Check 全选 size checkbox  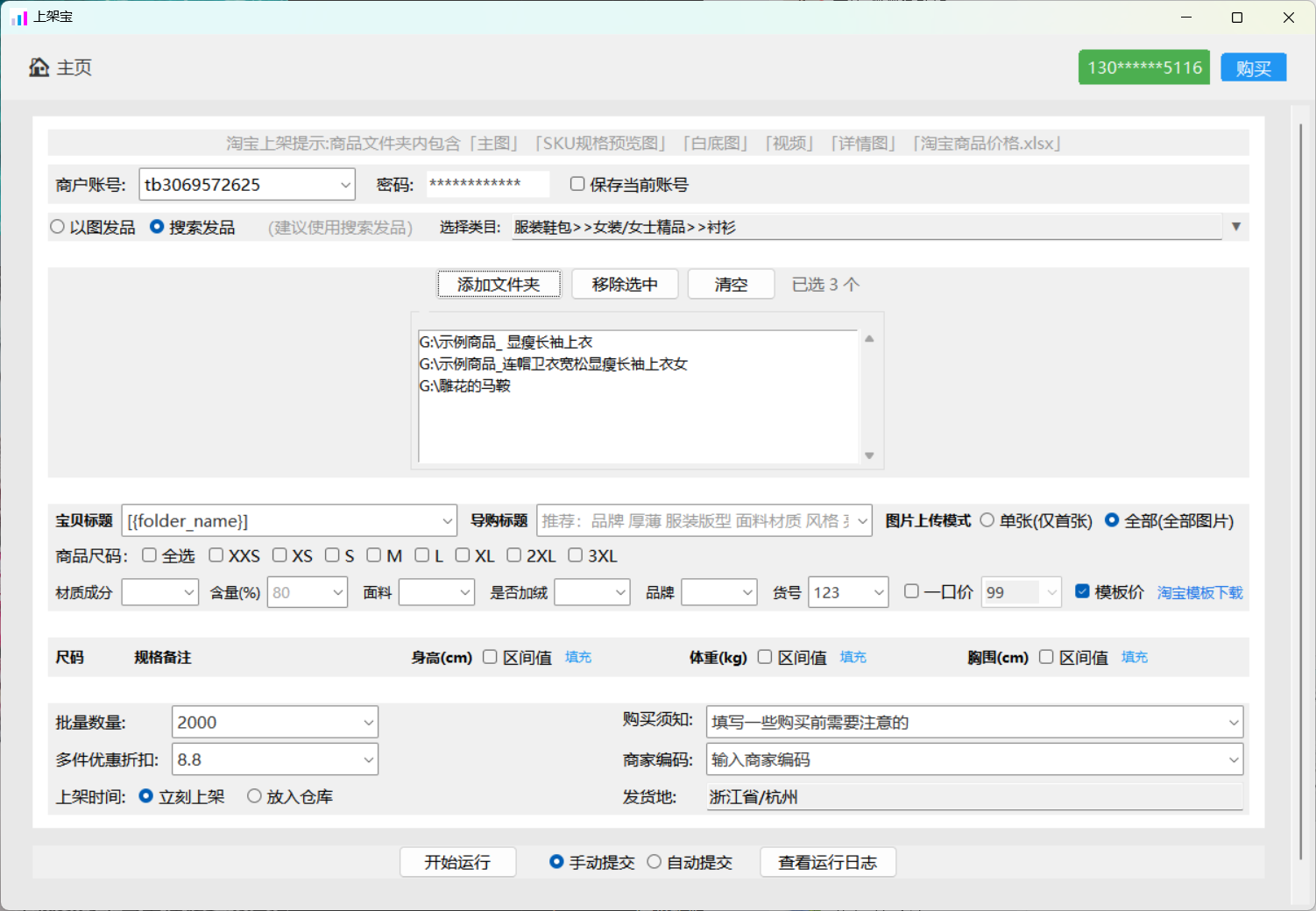149,555
